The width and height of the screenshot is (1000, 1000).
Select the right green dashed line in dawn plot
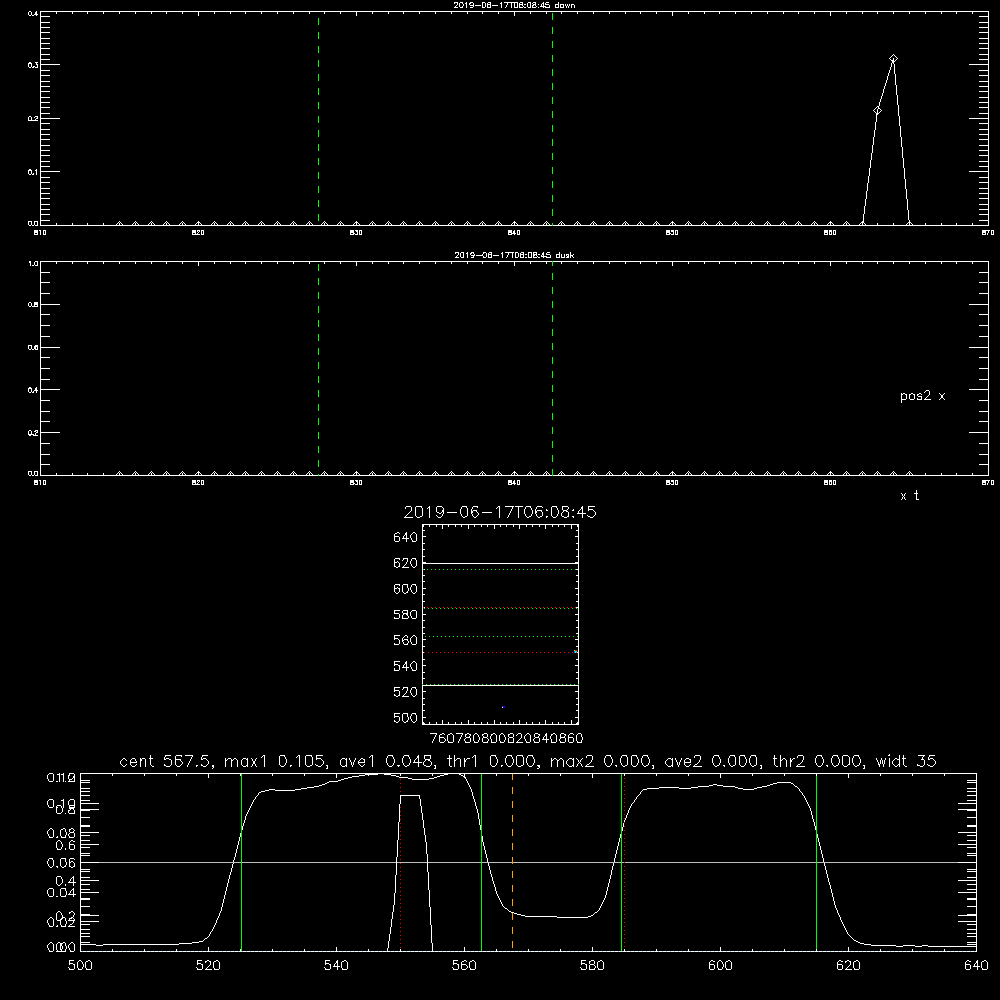coord(552,118)
